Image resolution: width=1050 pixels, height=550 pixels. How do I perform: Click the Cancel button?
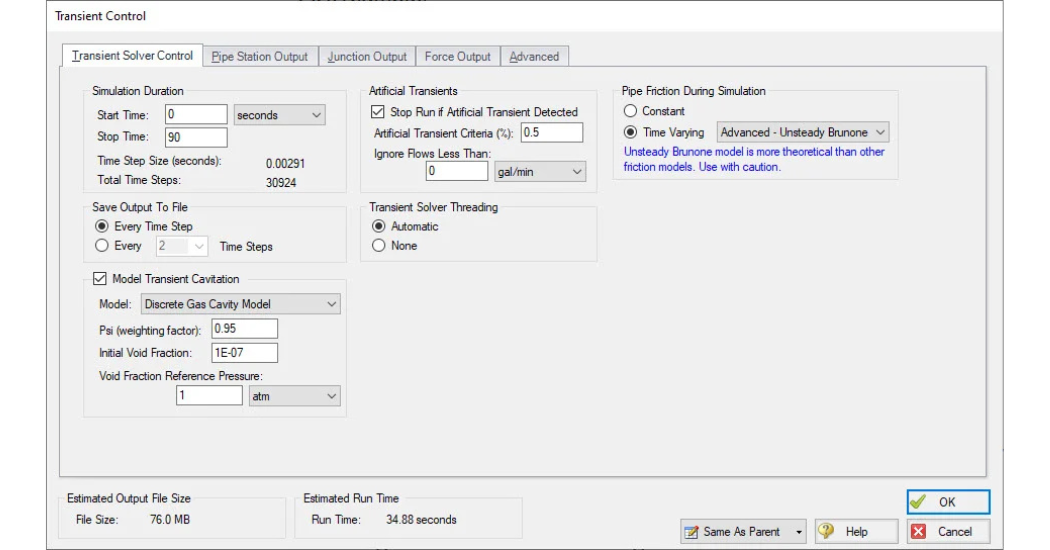coord(948,532)
